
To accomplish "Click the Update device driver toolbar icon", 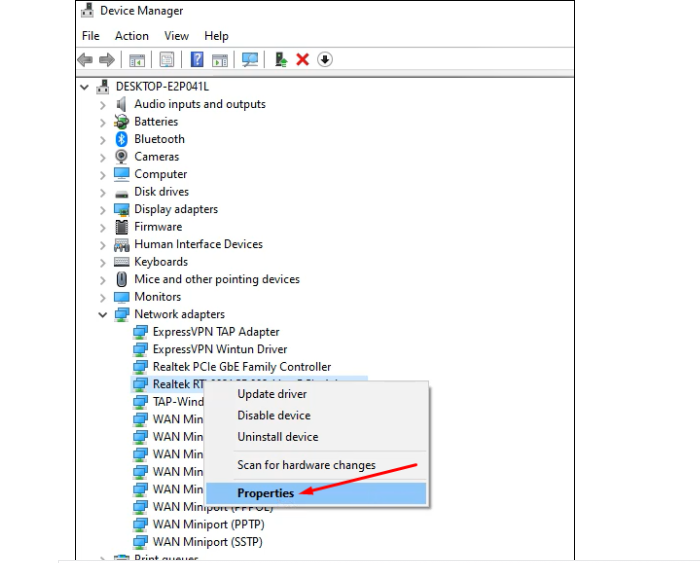I will (281, 59).
